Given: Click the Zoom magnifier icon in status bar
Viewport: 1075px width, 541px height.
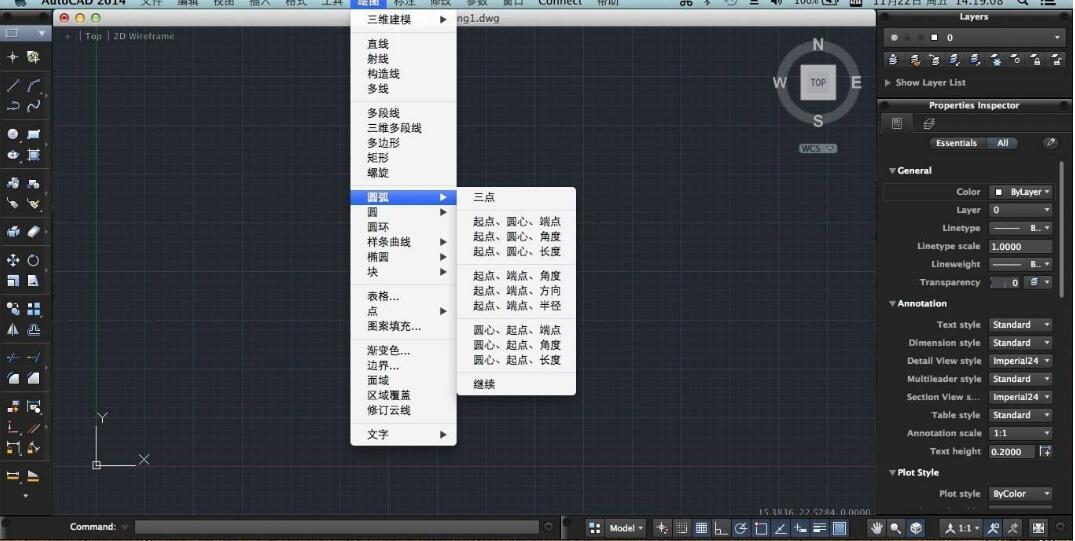Looking at the screenshot, I should 896,528.
